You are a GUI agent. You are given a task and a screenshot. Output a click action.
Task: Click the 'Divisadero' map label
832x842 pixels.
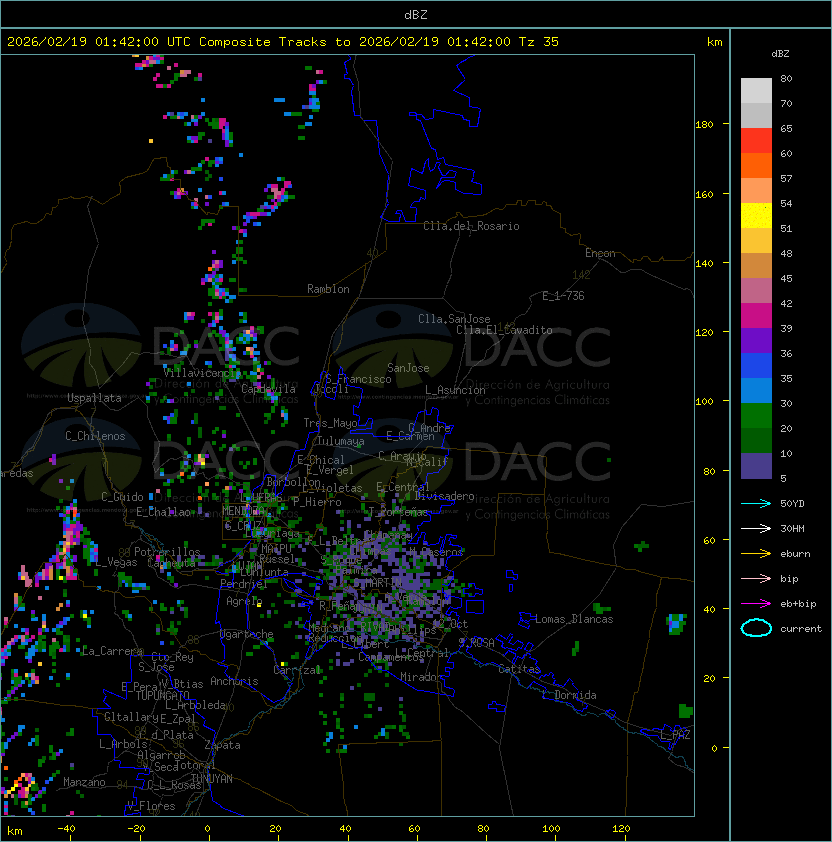444,496
